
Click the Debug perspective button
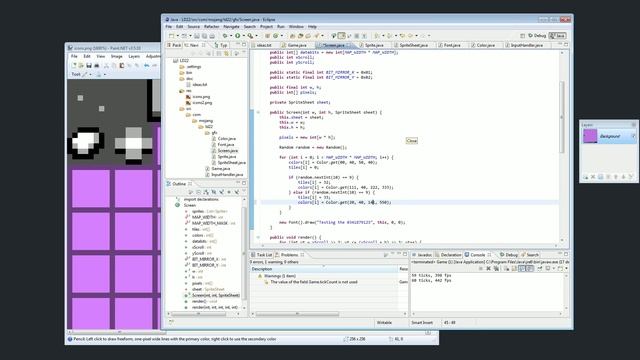pos(537,36)
